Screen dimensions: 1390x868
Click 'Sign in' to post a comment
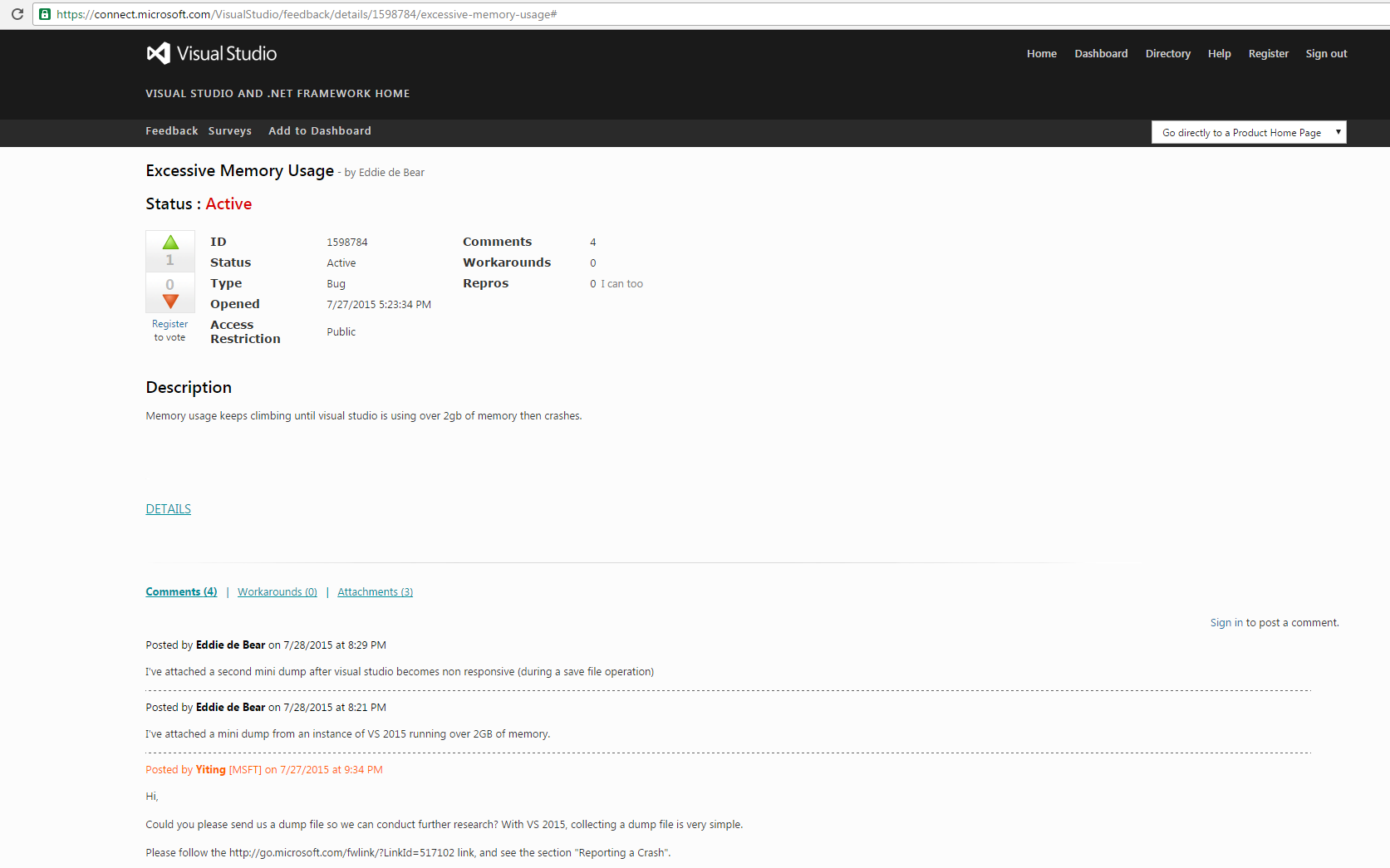(1226, 622)
